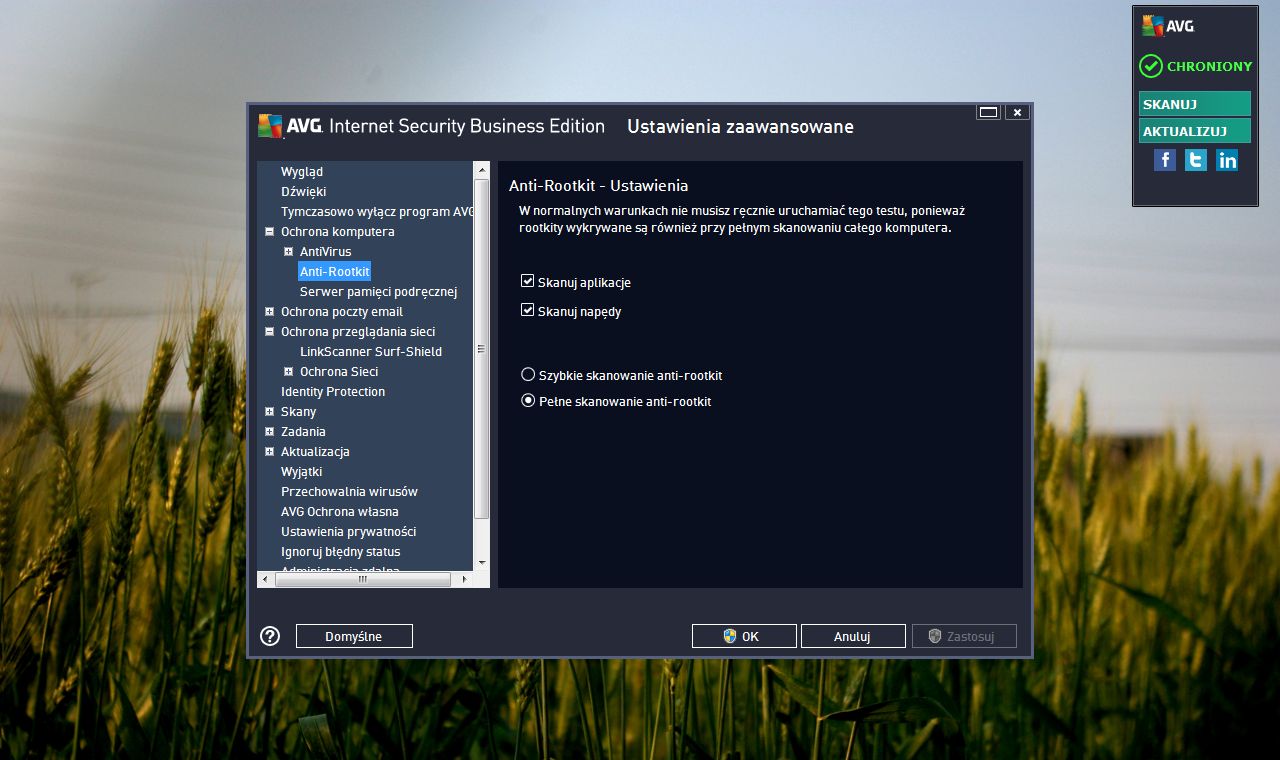Screen dimensions: 1280x760
Task: Click the tree scrollbar up arrow
Action: click(x=482, y=169)
